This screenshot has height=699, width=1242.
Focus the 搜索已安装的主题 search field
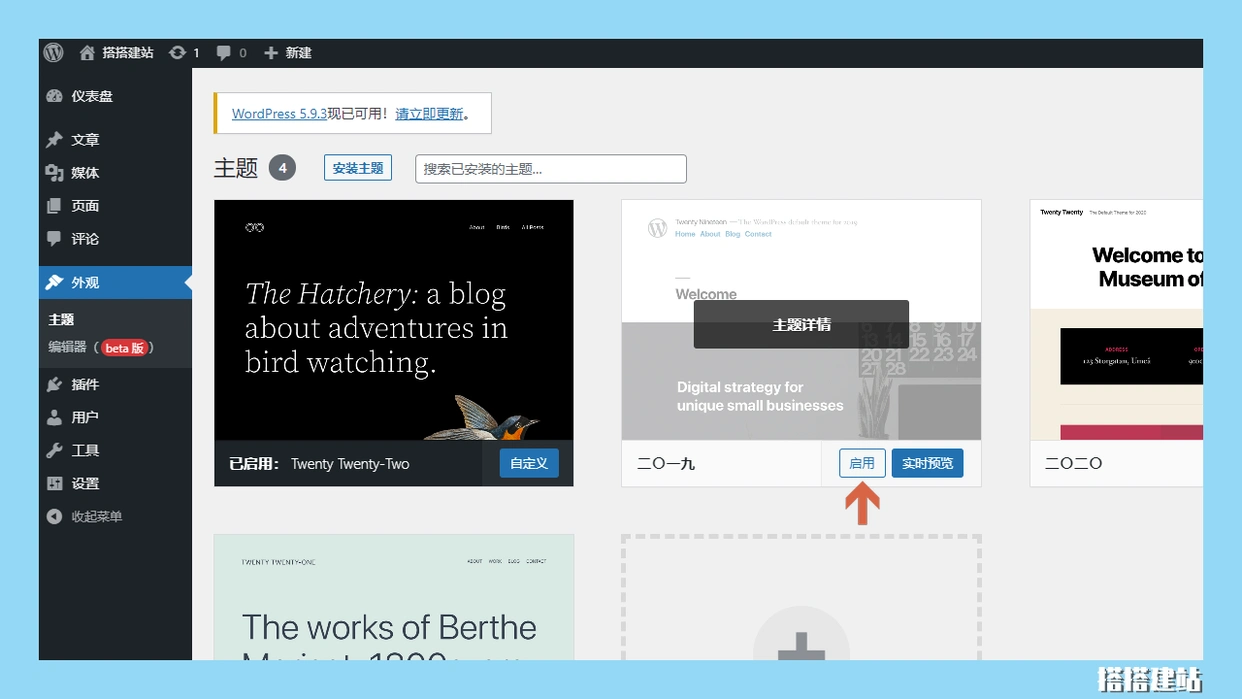coord(550,169)
